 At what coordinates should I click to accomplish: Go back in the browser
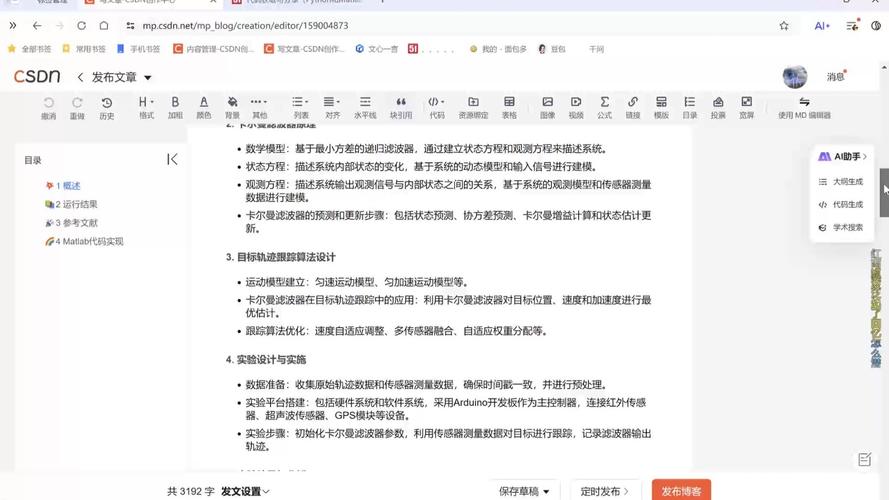point(37,26)
